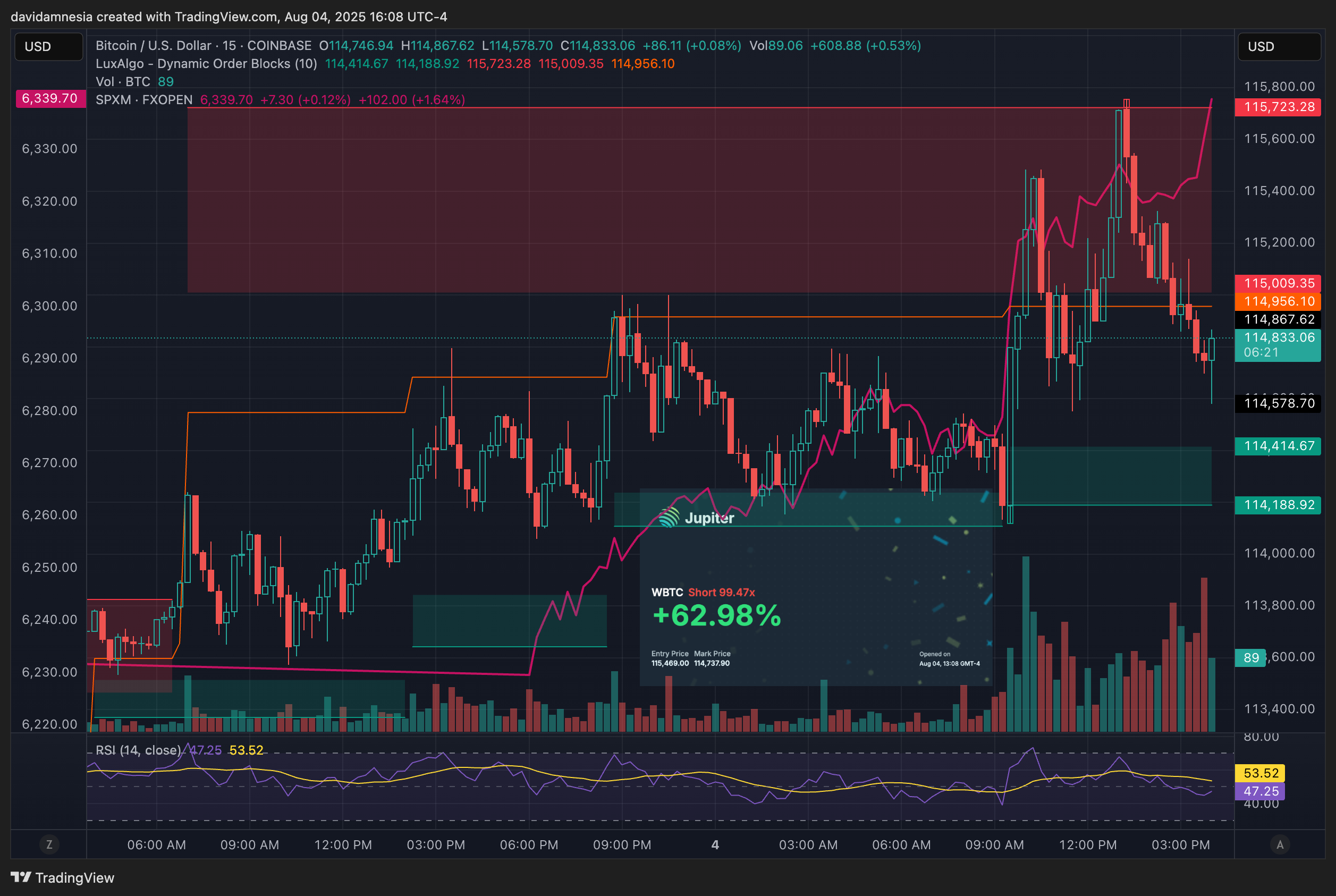Open USD currency selector above the 6,339.70 label
The image size is (1336, 896).
point(48,46)
